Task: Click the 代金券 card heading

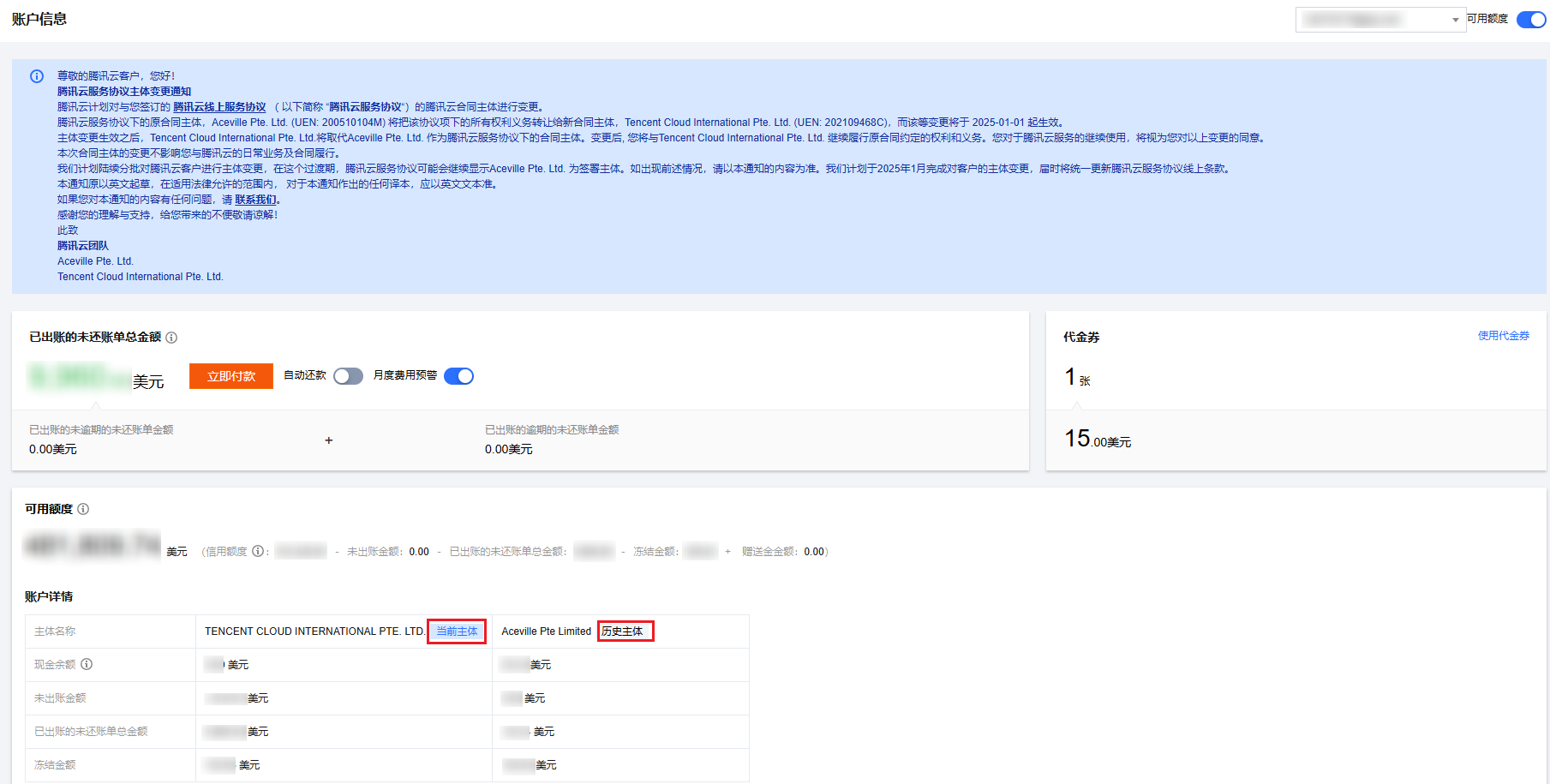Action: point(1081,338)
